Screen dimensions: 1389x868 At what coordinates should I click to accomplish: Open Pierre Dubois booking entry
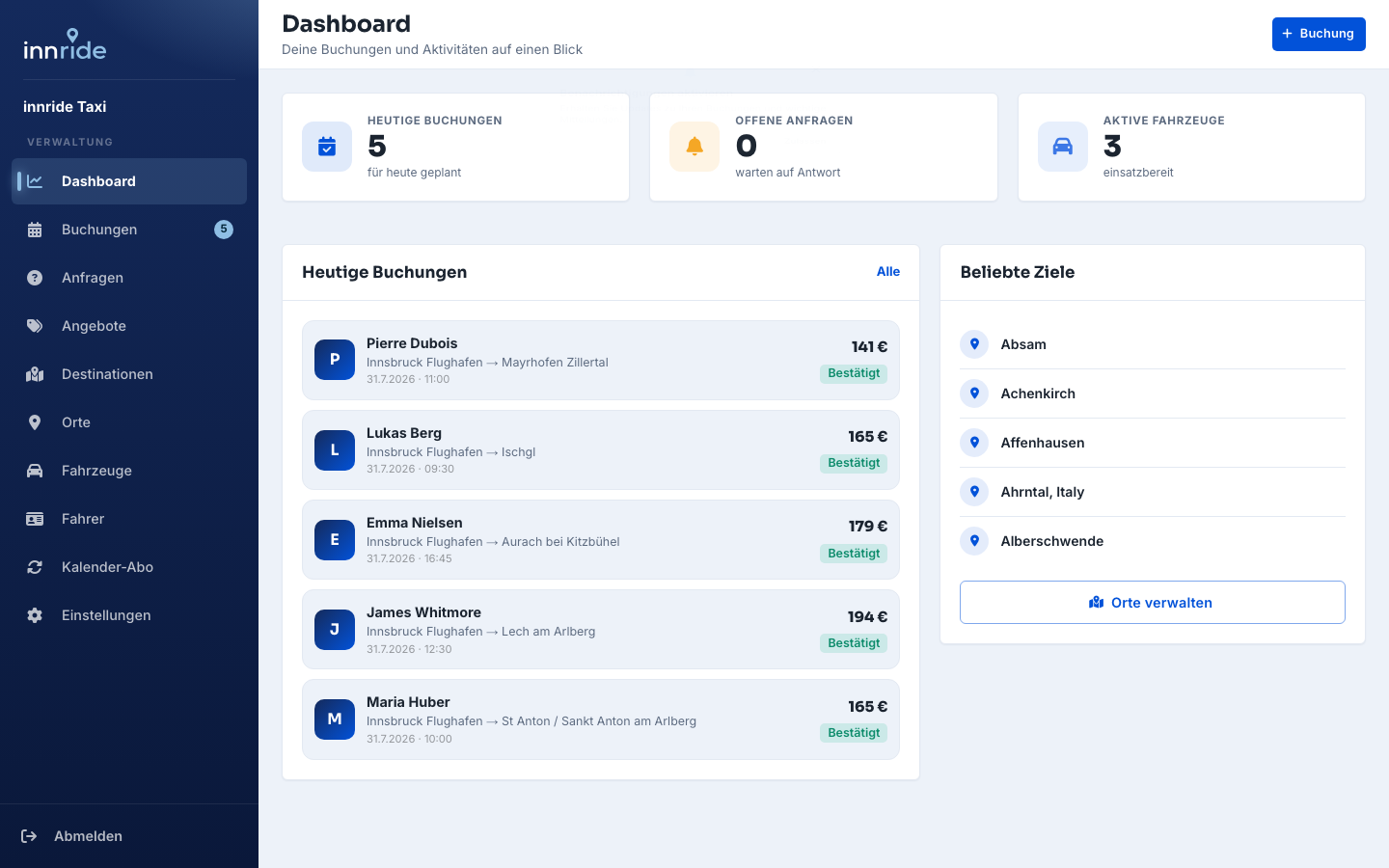601,360
